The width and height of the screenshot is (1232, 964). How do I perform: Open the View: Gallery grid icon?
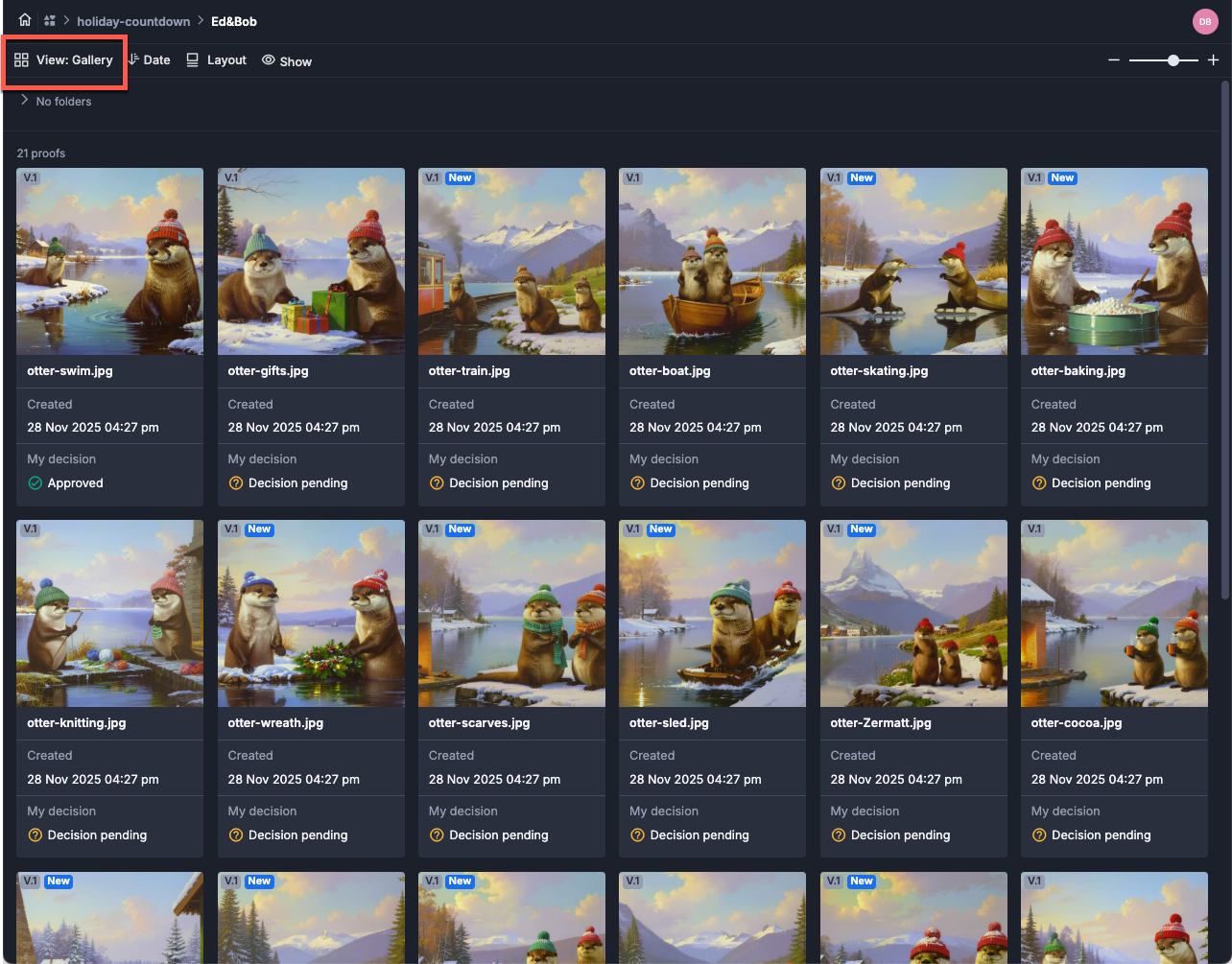tap(21, 59)
